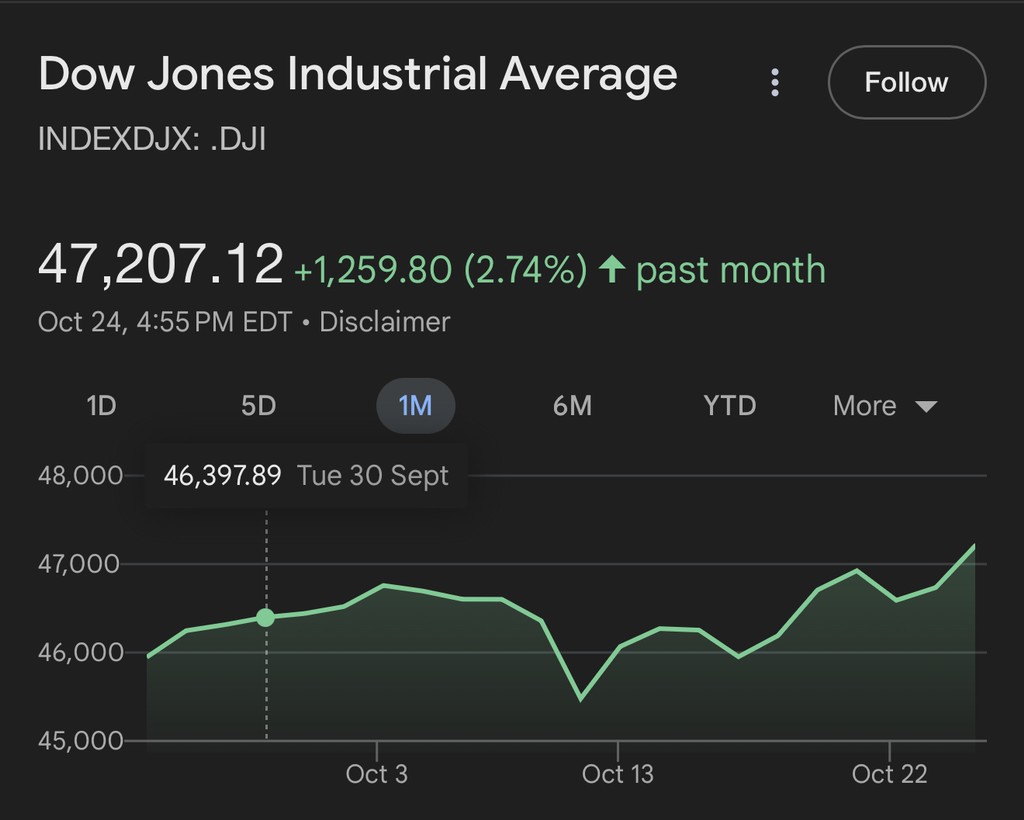1024x820 pixels.
Task: Click the 47,207.12 index price
Action: pos(160,265)
